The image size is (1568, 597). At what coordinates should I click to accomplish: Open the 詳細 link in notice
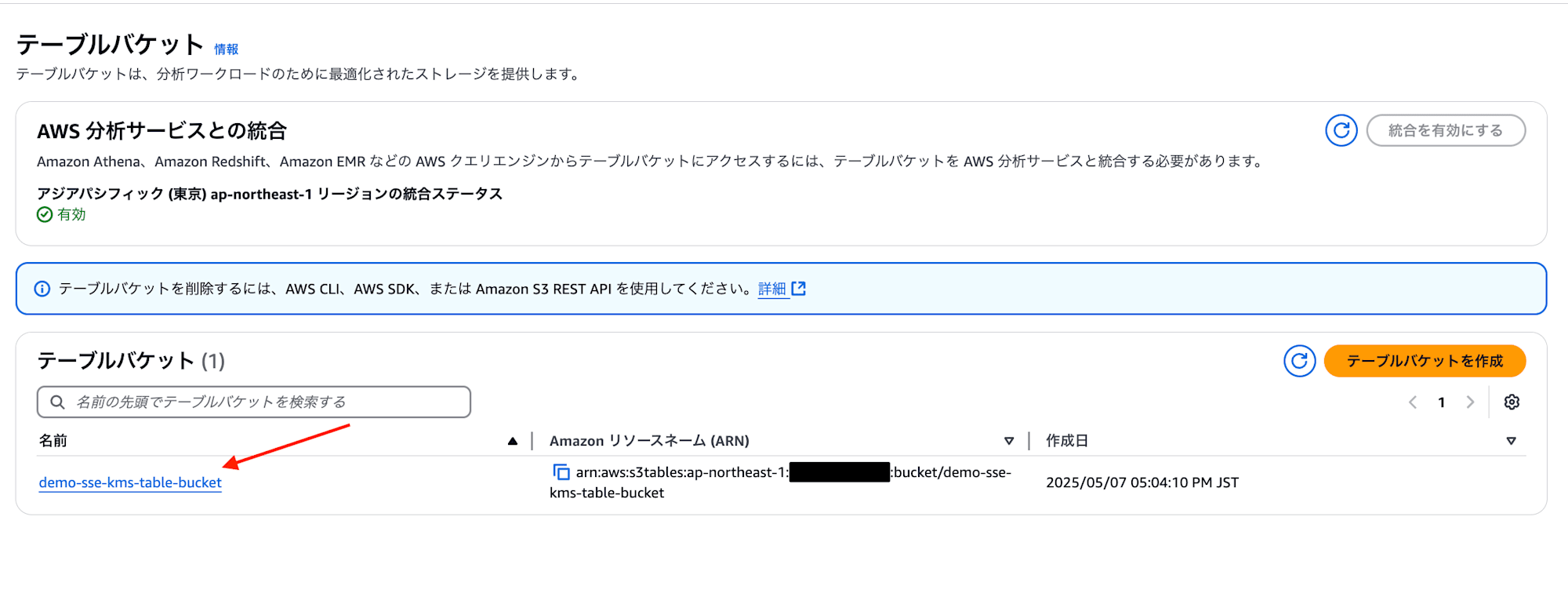pyautogui.click(x=772, y=289)
